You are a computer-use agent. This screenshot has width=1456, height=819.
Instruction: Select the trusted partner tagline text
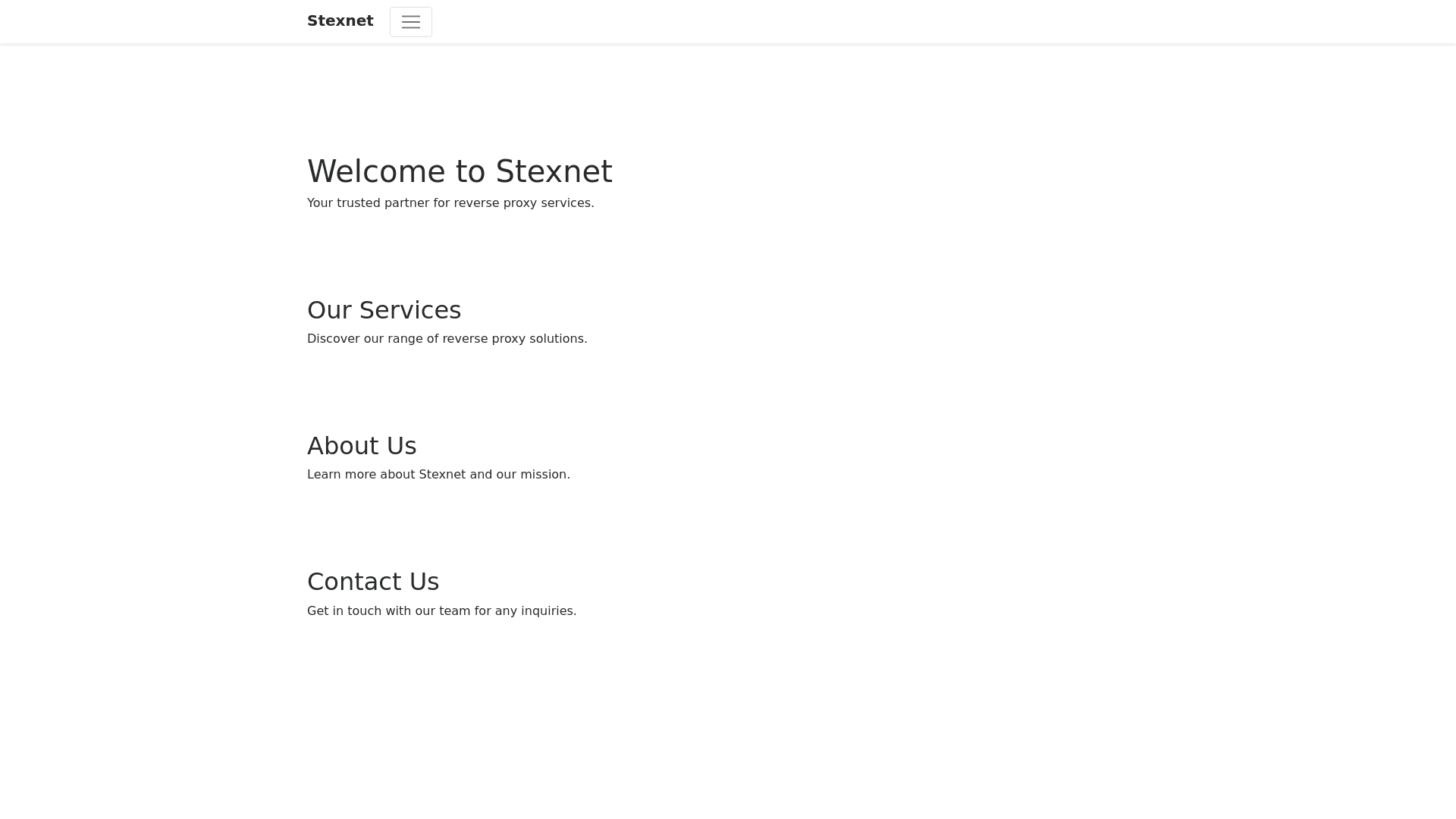click(450, 203)
